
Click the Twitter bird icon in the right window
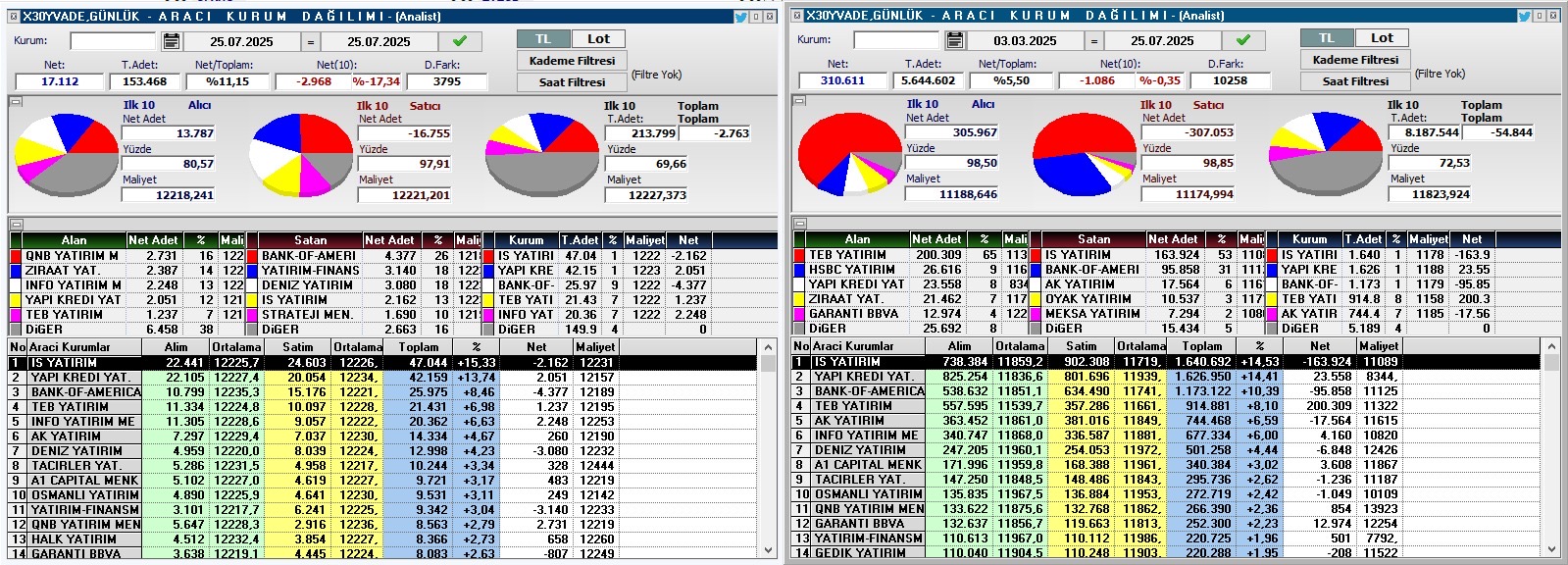tap(1525, 15)
